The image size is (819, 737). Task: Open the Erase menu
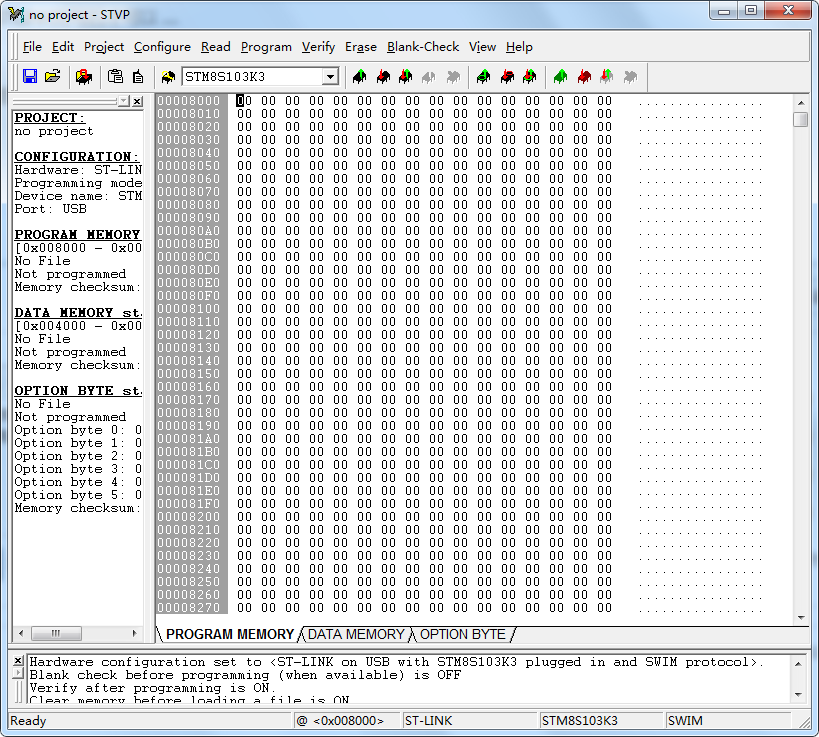[x=361, y=47]
